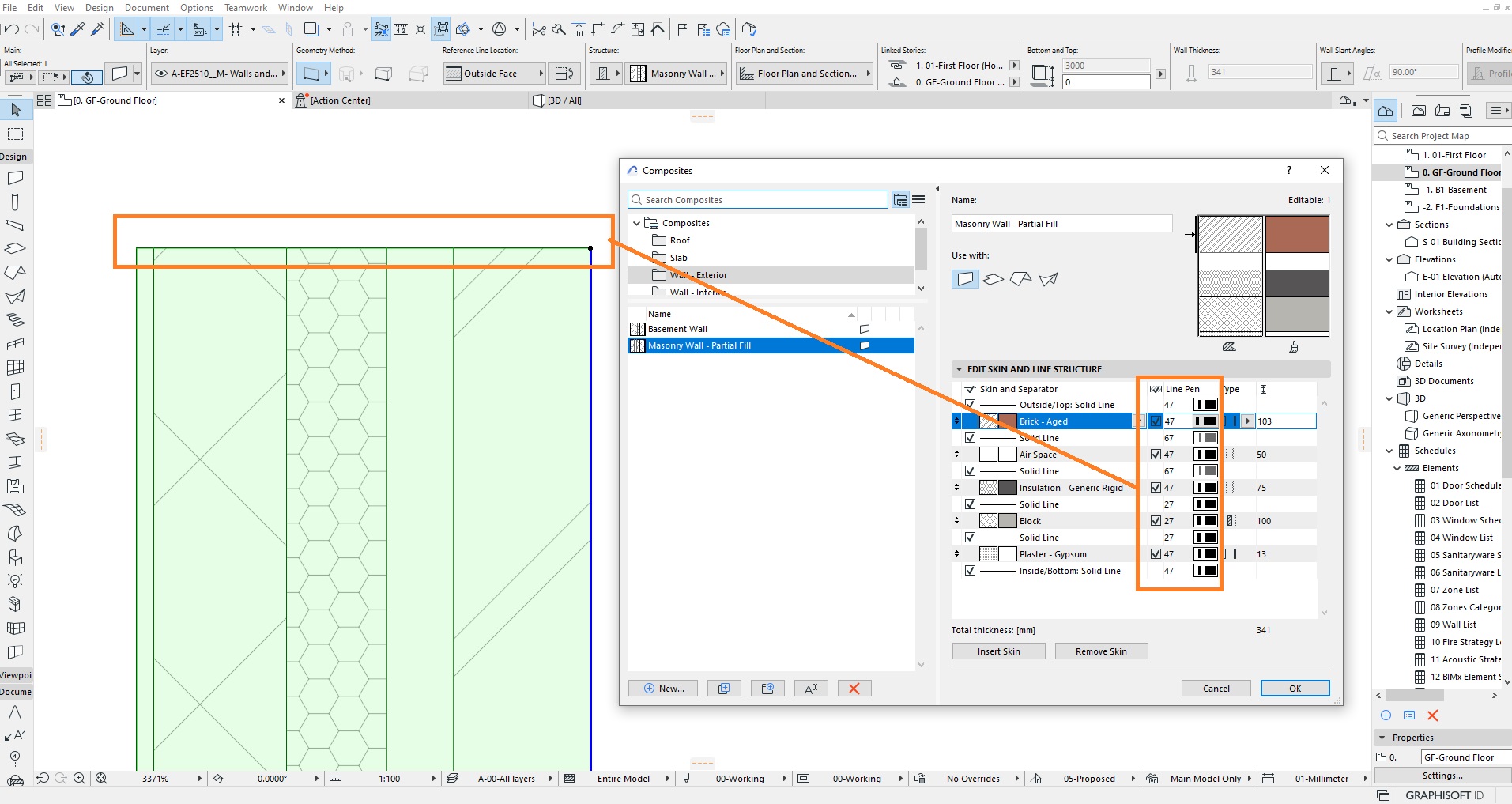Select the Arrow tool in the toolbox

click(15, 110)
